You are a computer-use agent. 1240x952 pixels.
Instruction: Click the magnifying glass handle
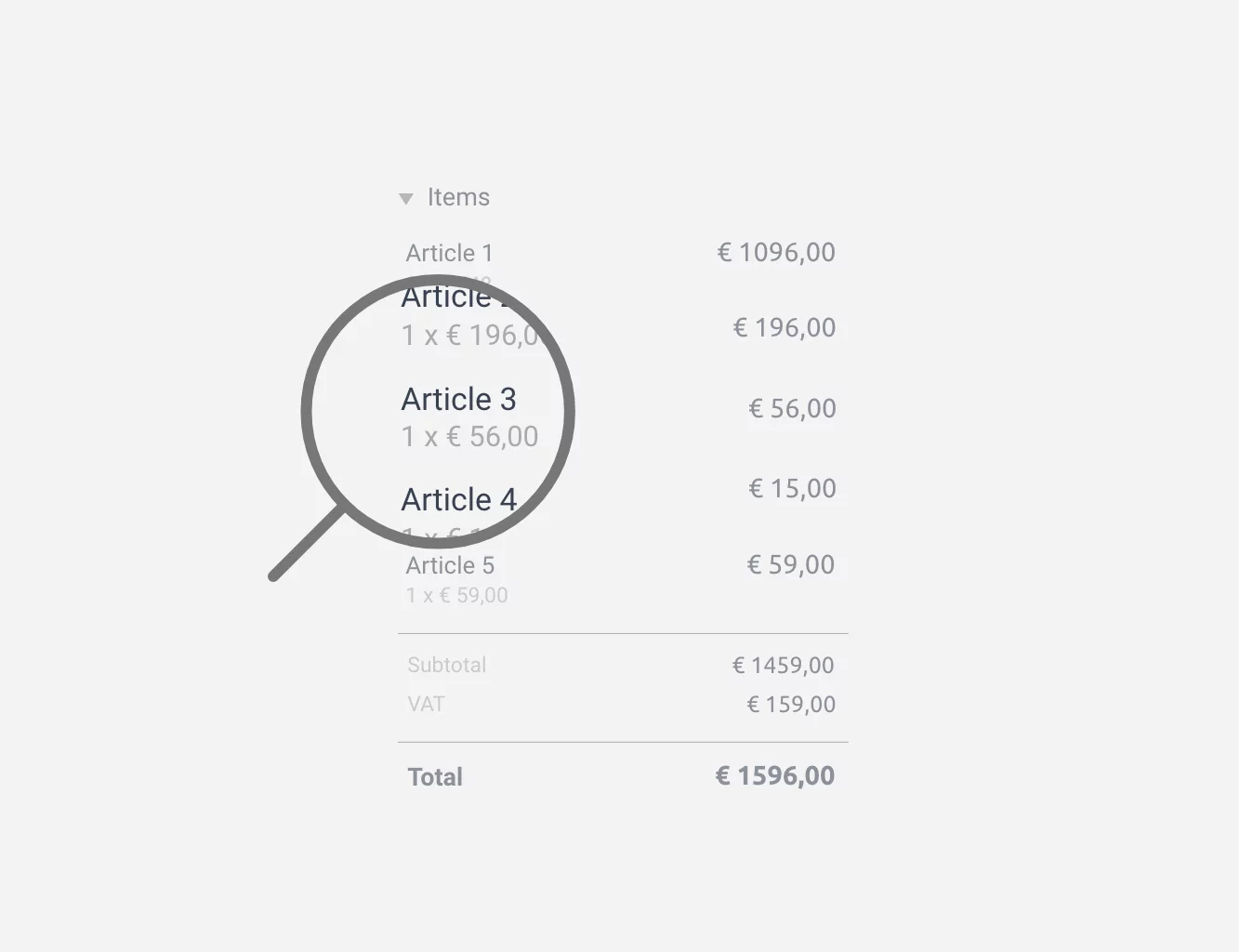click(x=307, y=543)
